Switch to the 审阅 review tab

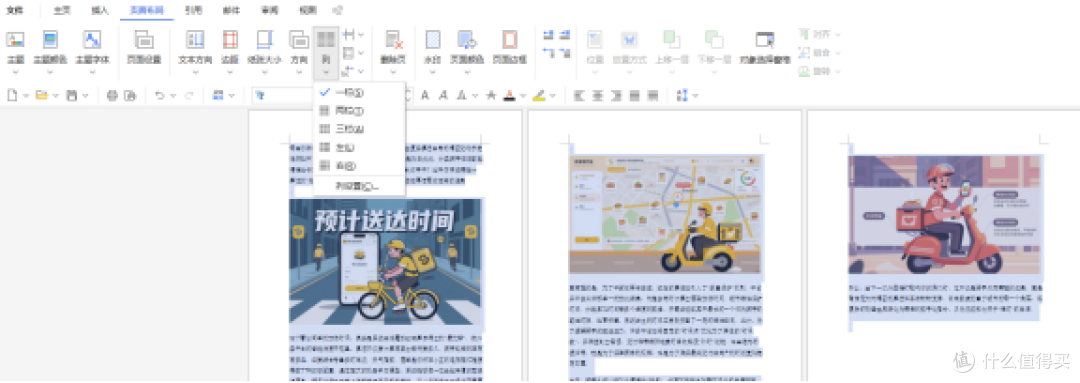269,10
